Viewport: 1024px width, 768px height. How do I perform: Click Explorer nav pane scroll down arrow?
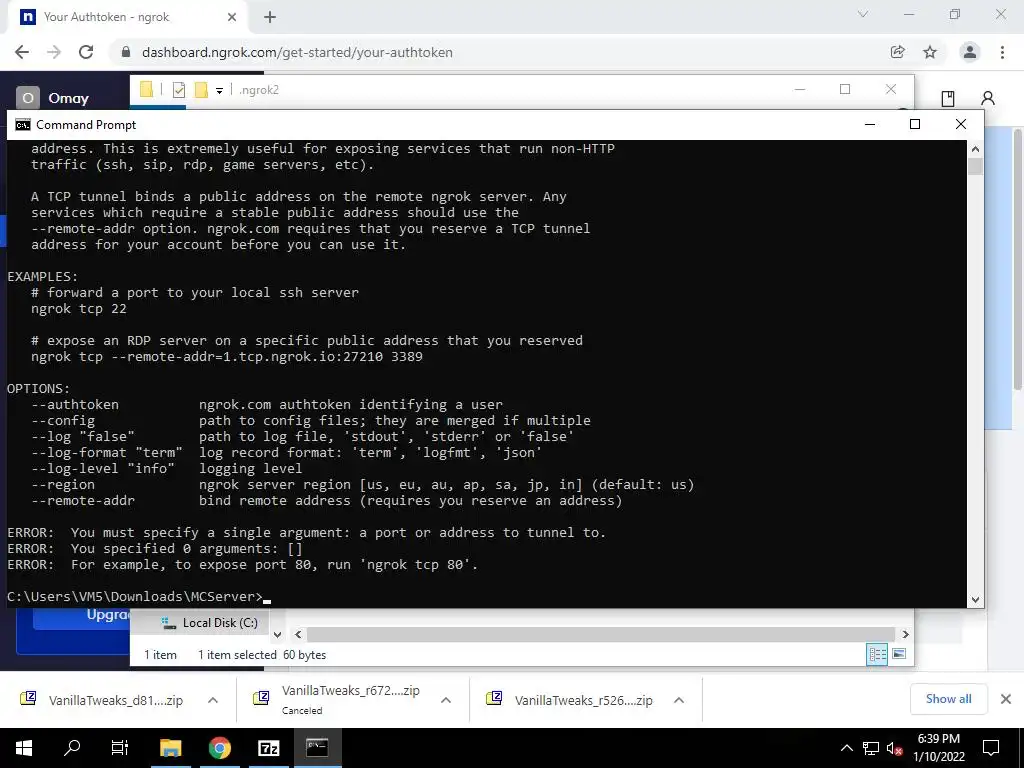pyautogui.click(x=278, y=634)
